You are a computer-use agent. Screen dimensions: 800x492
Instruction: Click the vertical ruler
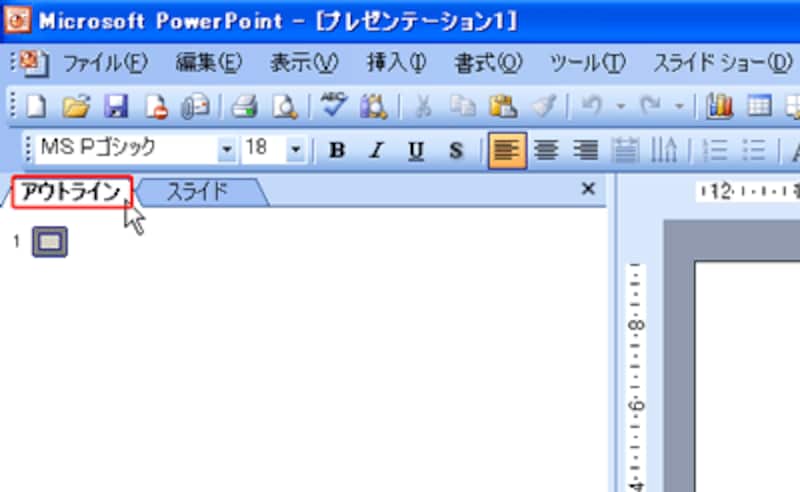tap(636, 377)
